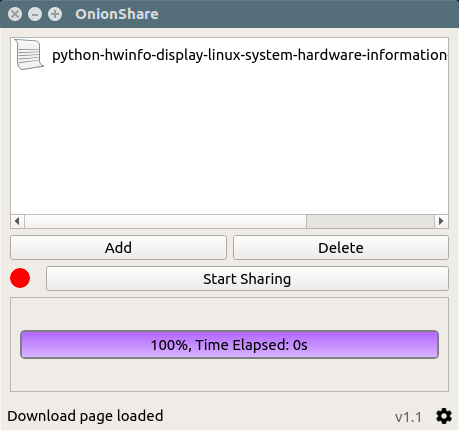Maximize the OnionShare window
This screenshot has width=459, height=431.
[x=55, y=14]
